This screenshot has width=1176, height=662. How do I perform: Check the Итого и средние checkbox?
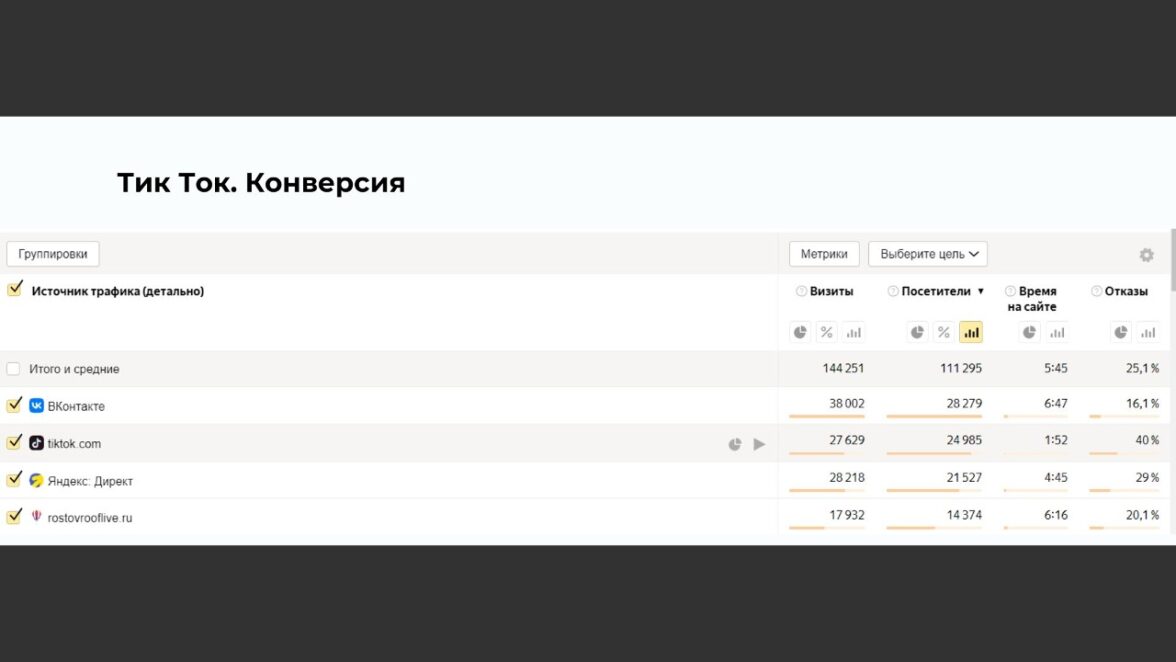point(14,369)
